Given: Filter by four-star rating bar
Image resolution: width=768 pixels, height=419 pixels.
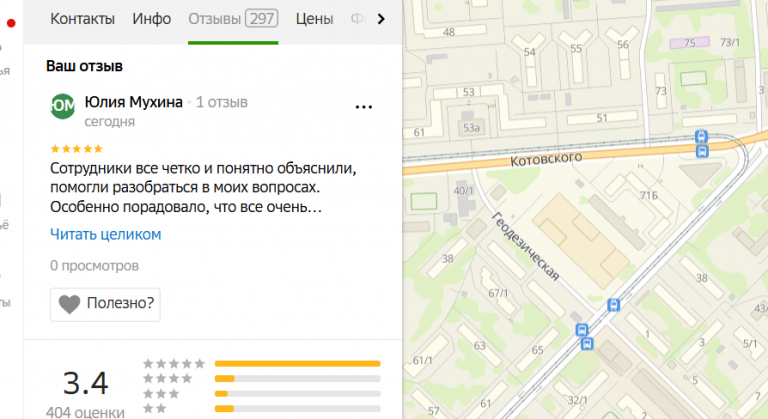Looking at the screenshot, I should click(297, 378).
